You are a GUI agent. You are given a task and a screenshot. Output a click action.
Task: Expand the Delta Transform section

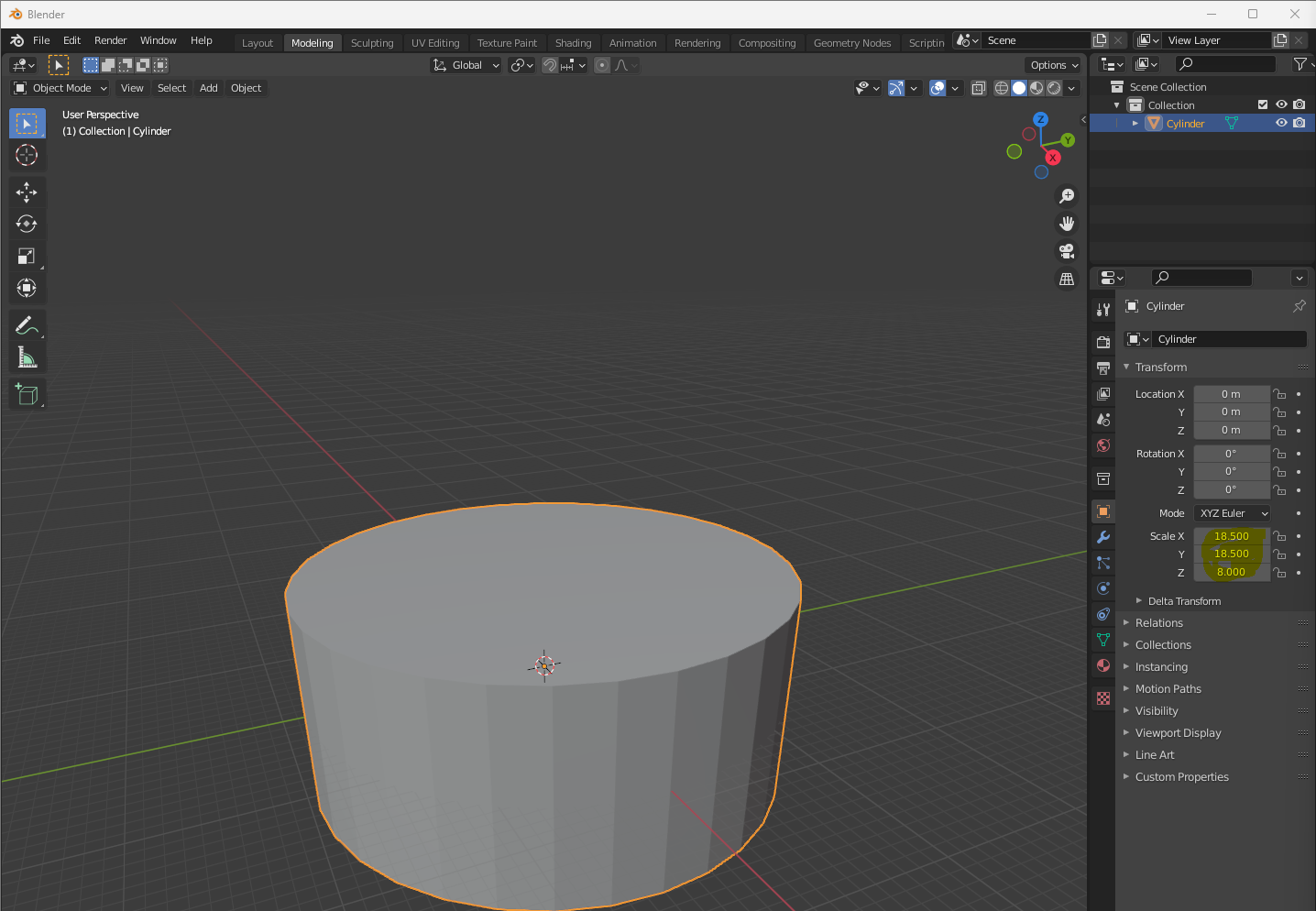[x=1183, y=601]
